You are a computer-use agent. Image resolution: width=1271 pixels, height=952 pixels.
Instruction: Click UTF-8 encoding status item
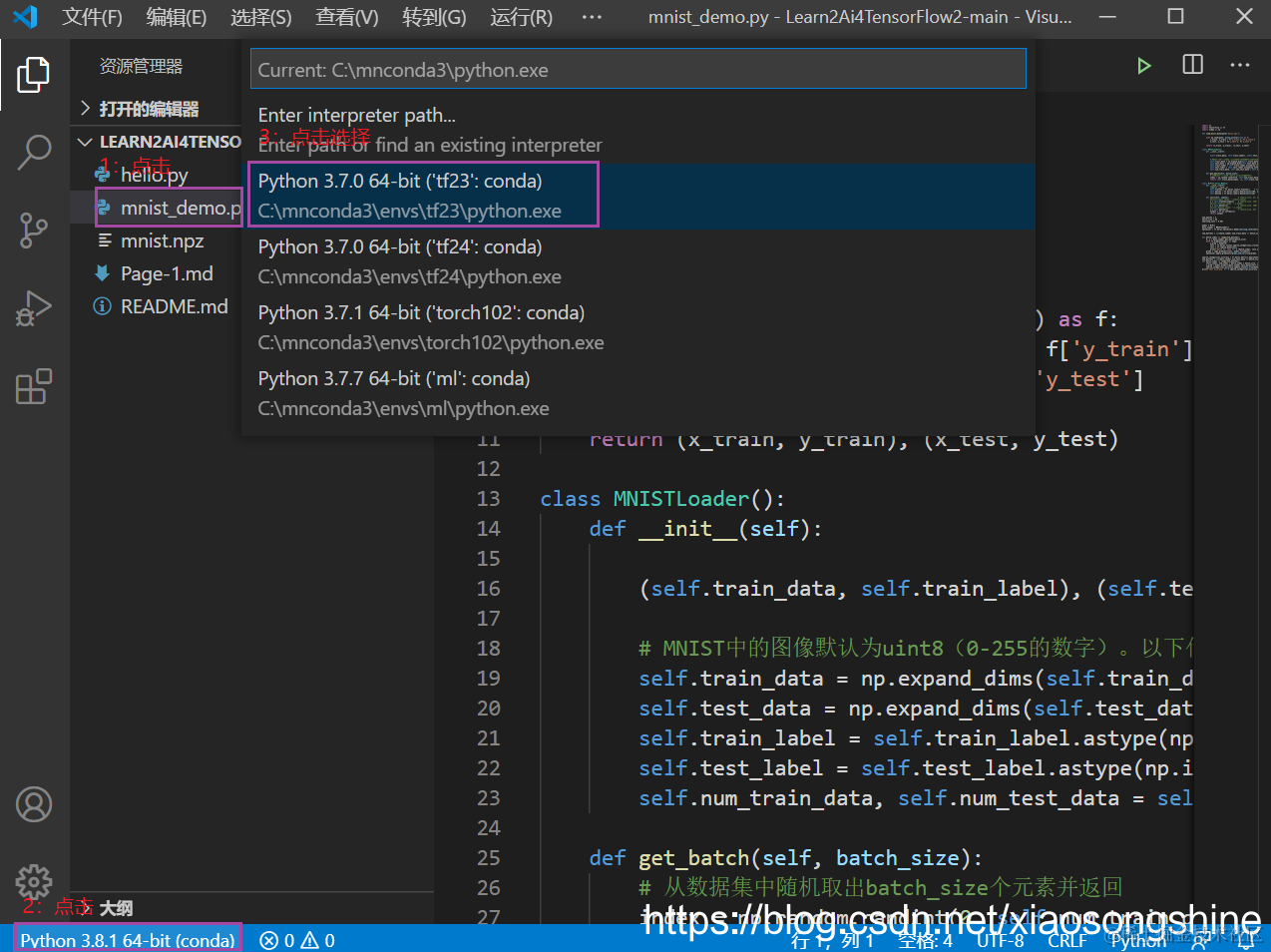1000,940
